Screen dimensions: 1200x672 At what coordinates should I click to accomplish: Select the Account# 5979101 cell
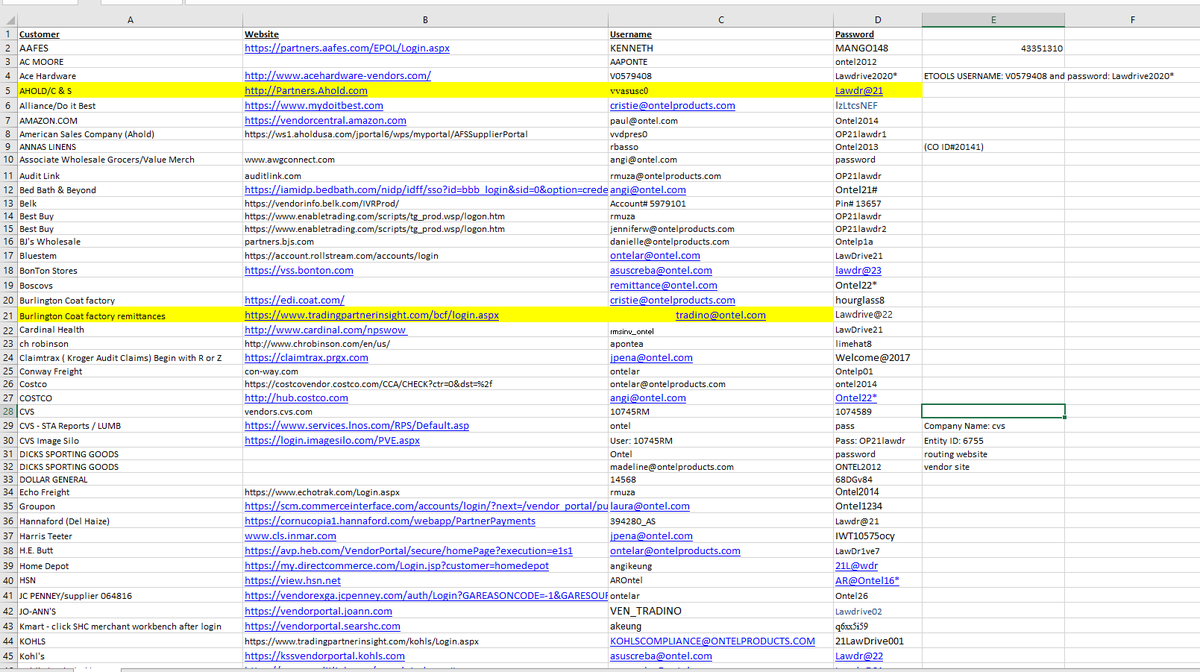pyautogui.click(x=720, y=203)
